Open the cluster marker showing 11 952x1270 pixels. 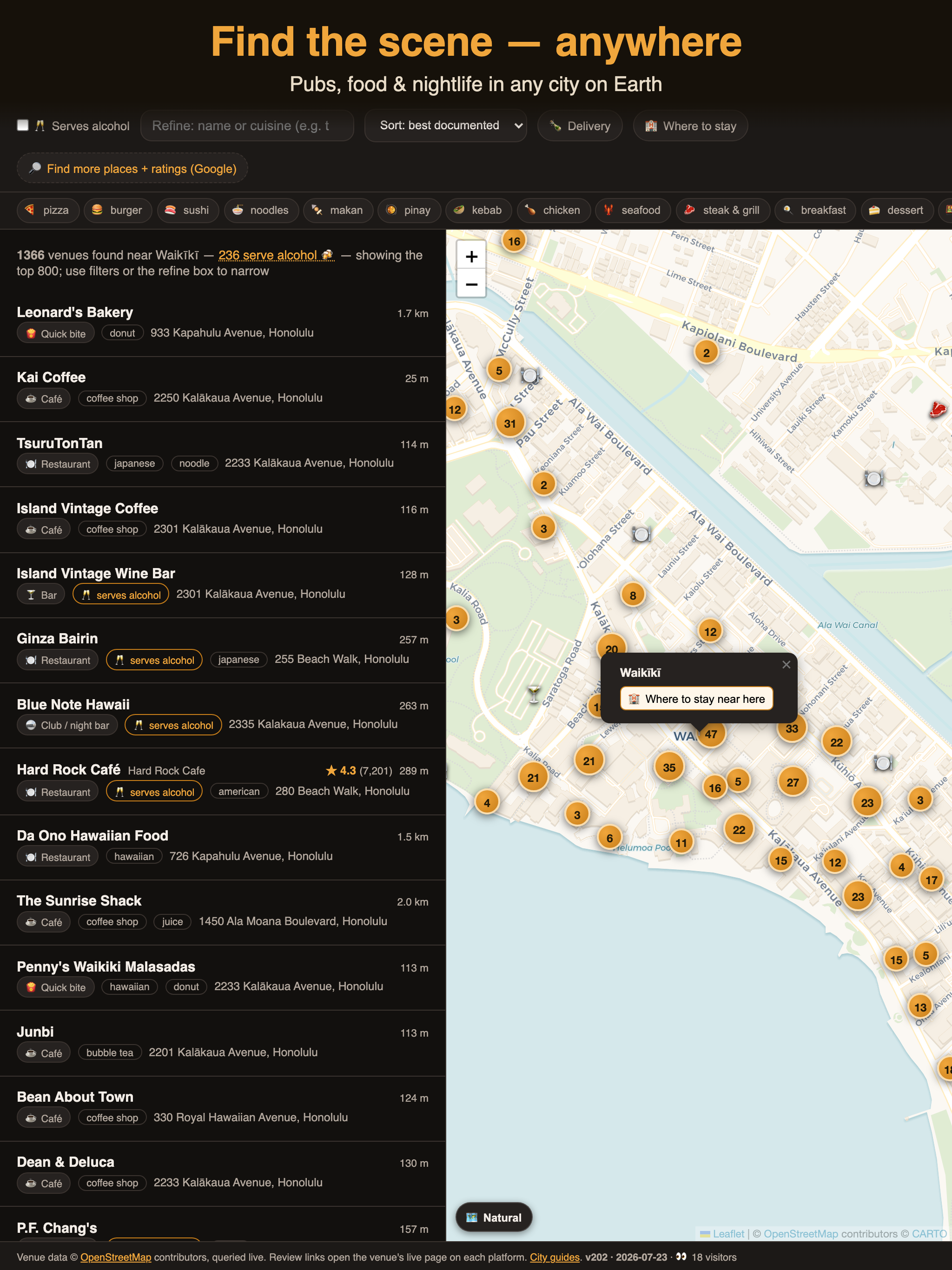(681, 842)
